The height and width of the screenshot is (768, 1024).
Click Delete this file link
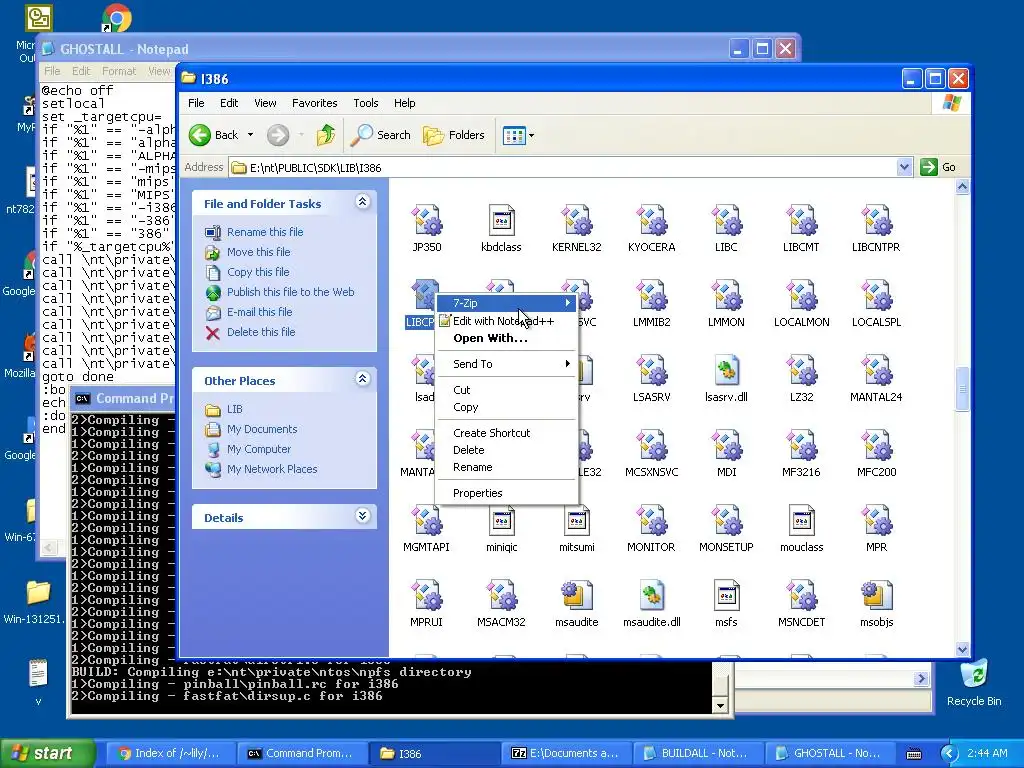(261, 332)
